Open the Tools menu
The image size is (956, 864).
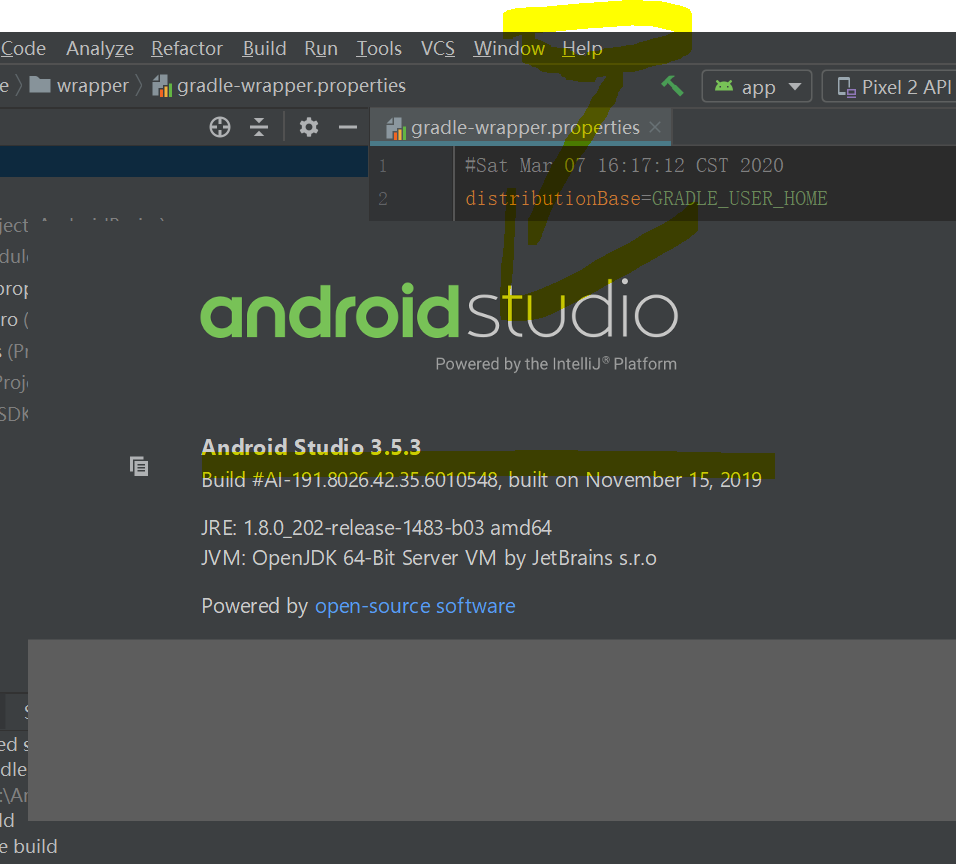(379, 48)
